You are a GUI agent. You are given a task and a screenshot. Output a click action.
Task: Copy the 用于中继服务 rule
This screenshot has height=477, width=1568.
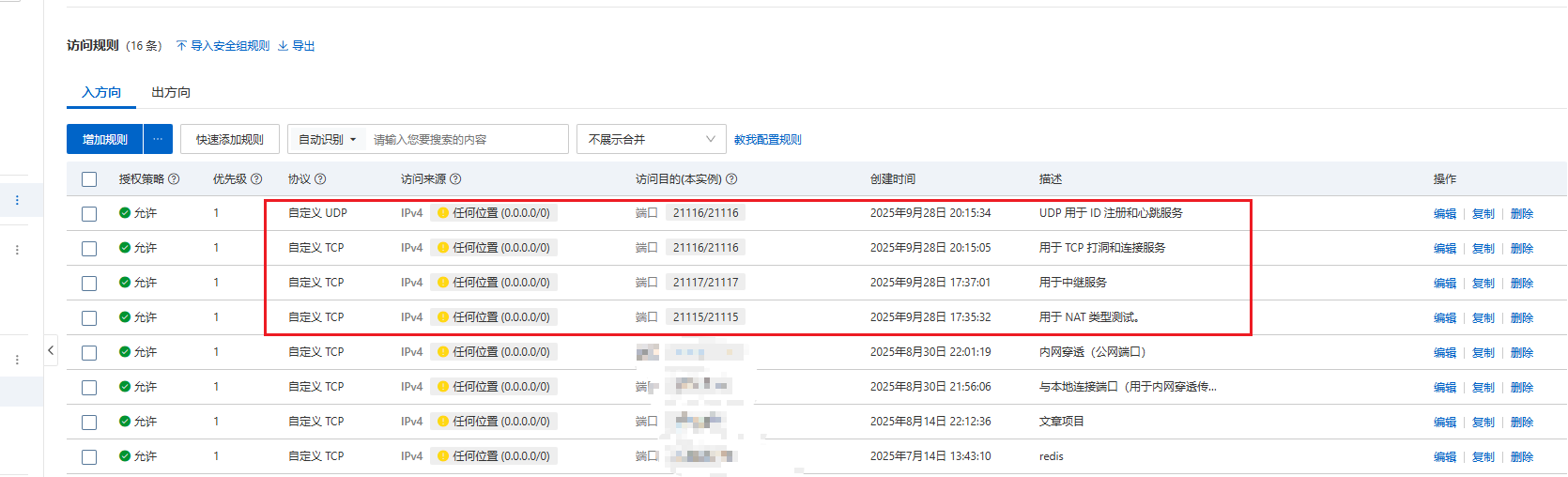1483,284
